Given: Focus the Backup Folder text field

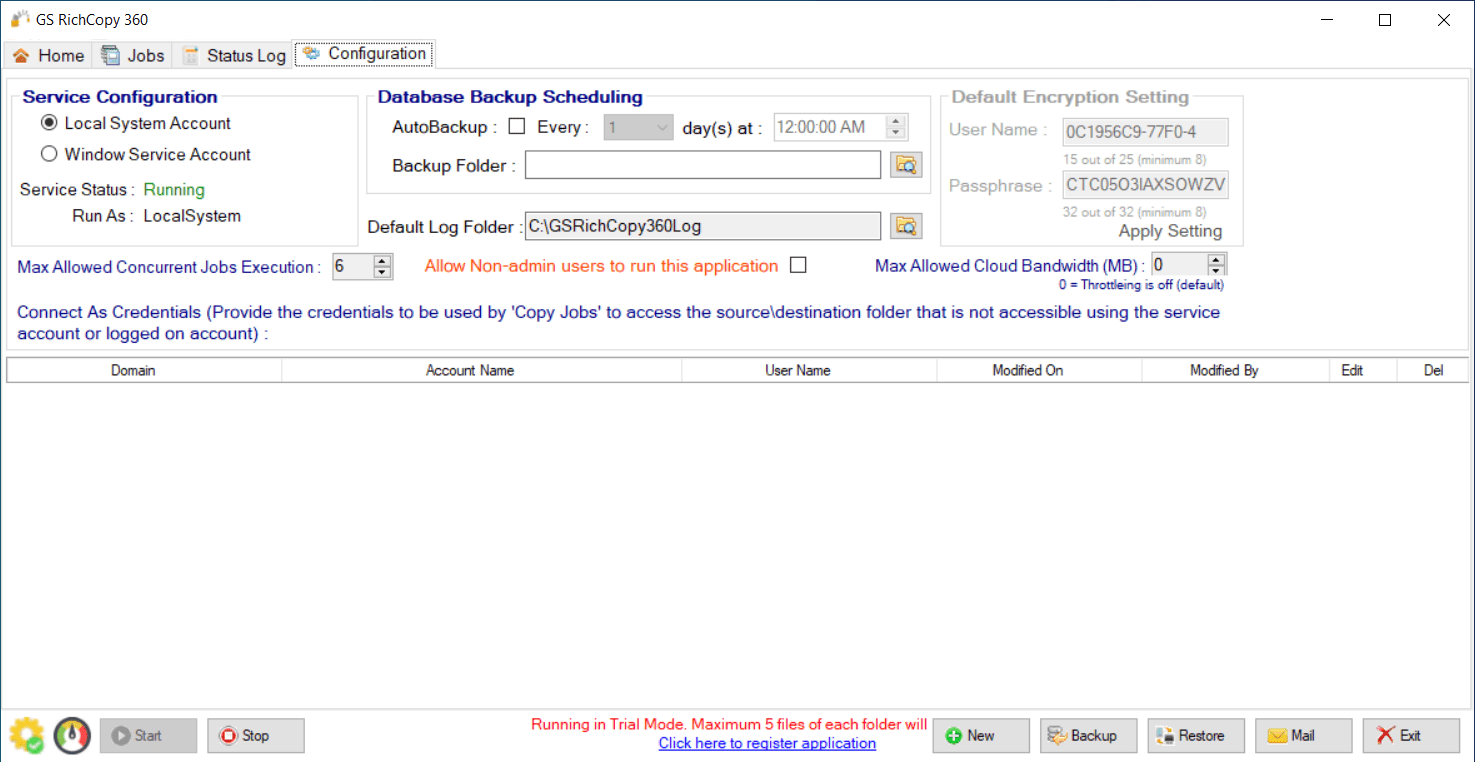Looking at the screenshot, I should pos(703,165).
